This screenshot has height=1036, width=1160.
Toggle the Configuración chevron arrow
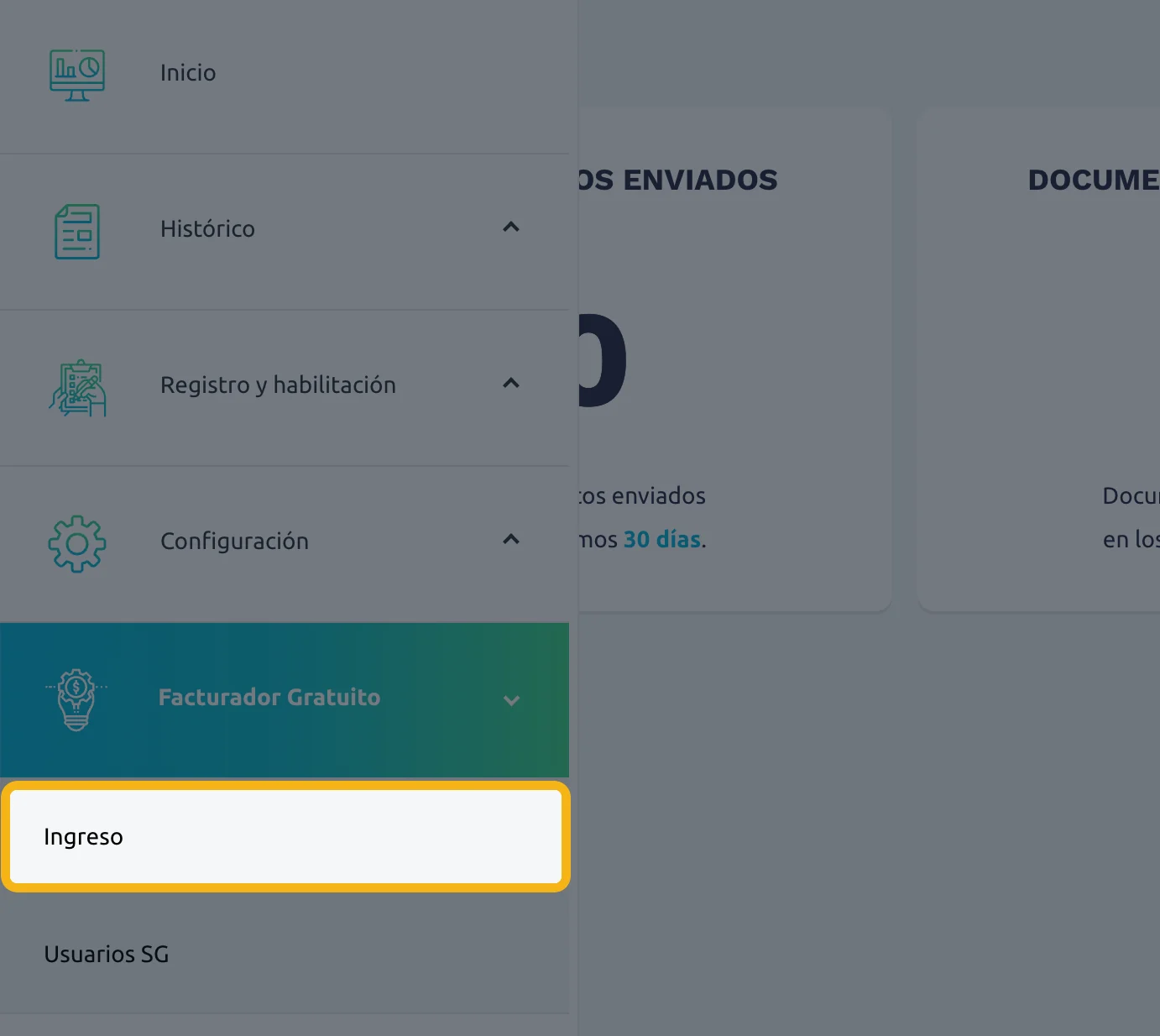(x=511, y=539)
